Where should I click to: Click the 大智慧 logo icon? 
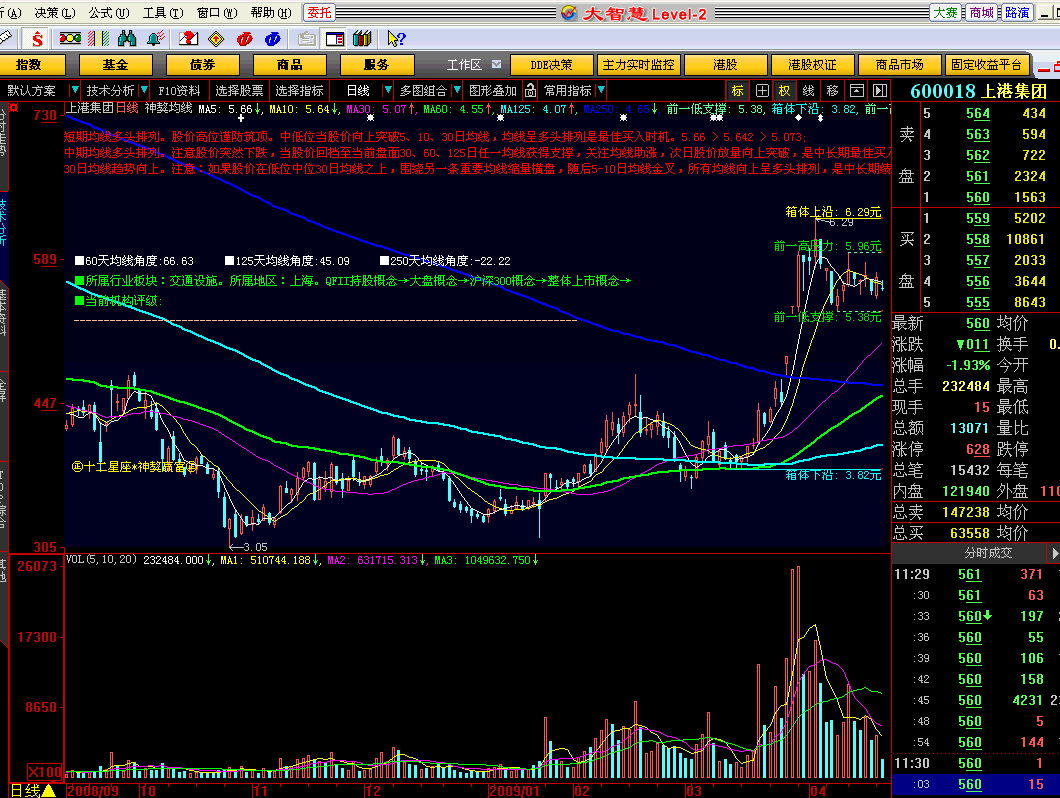(569, 13)
